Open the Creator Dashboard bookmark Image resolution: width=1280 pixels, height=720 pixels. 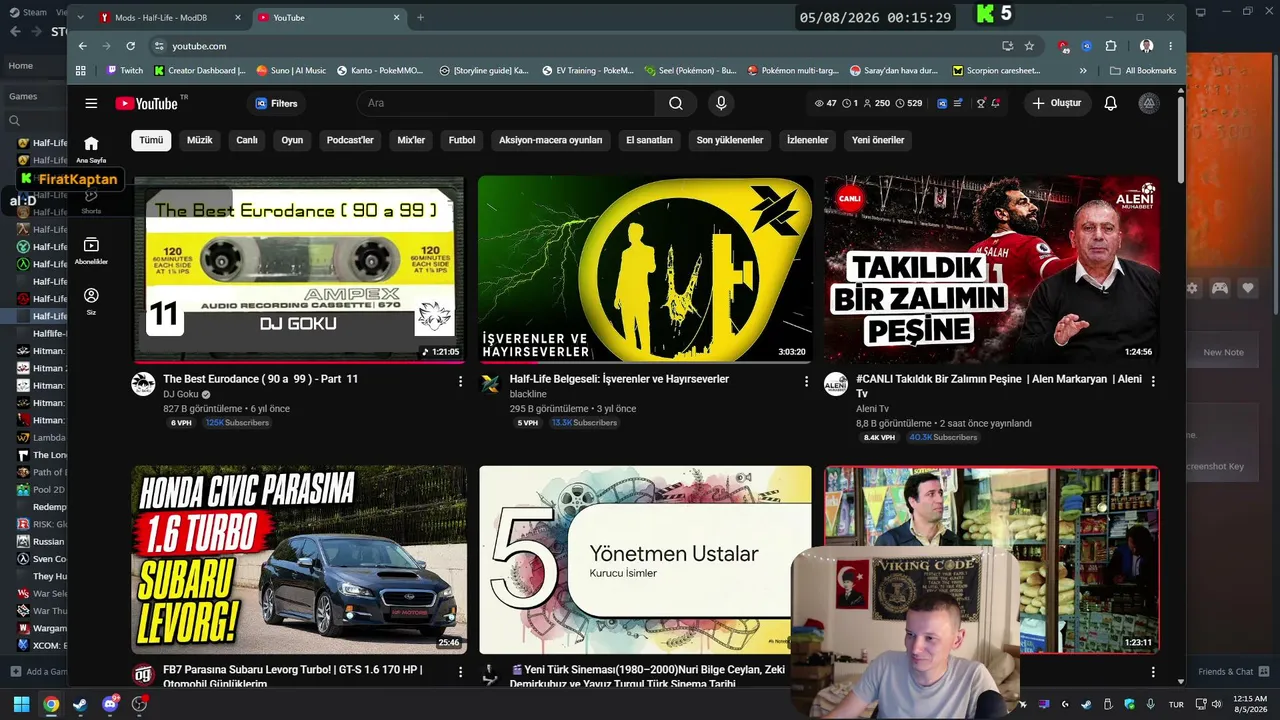tap(199, 71)
